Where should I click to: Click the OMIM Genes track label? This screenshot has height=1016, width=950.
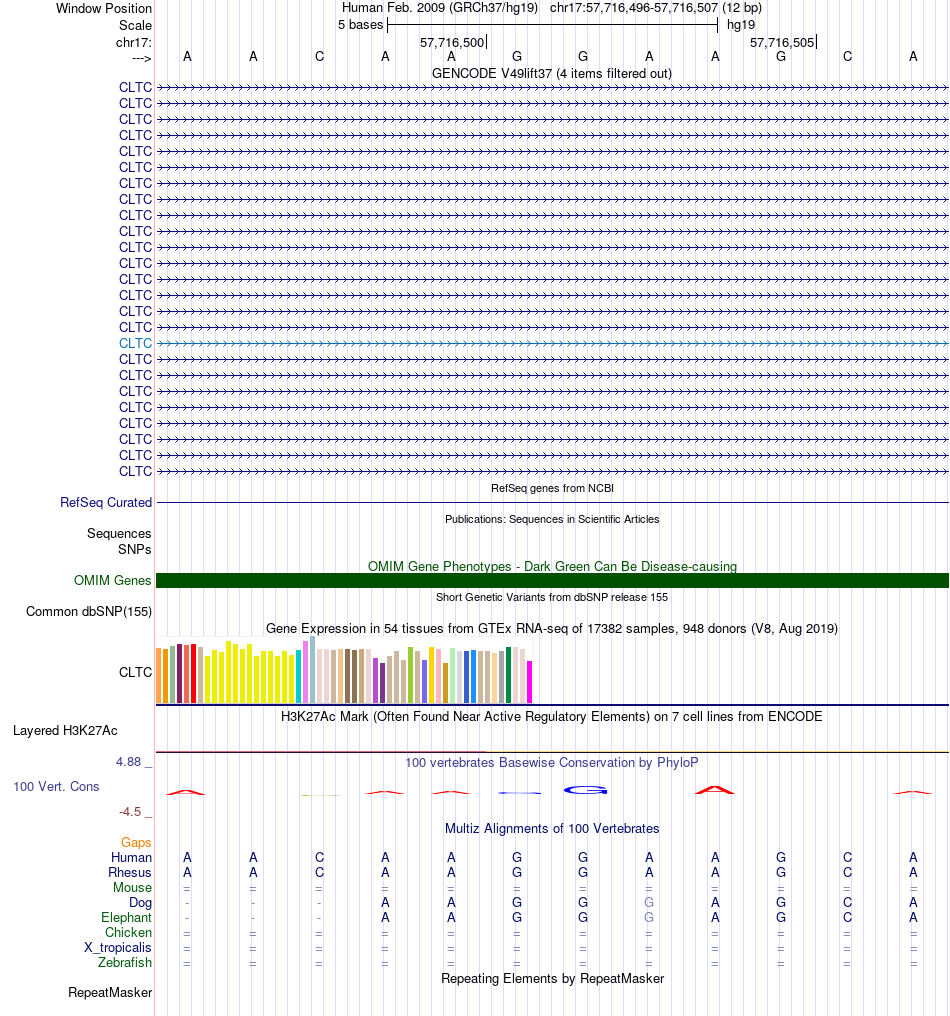(112, 580)
